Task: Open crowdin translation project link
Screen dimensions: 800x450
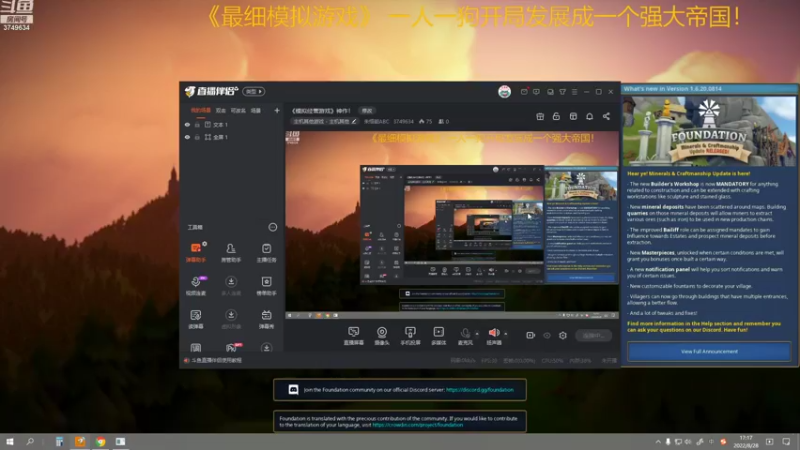Action: (418, 424)
